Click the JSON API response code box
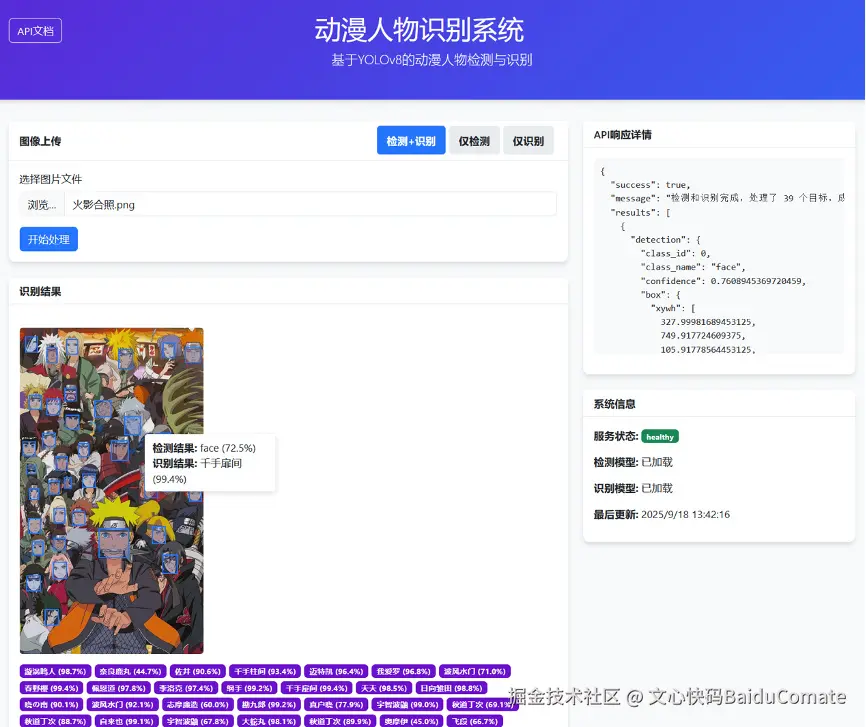This screenshot has height=727, width=866. 719,256
